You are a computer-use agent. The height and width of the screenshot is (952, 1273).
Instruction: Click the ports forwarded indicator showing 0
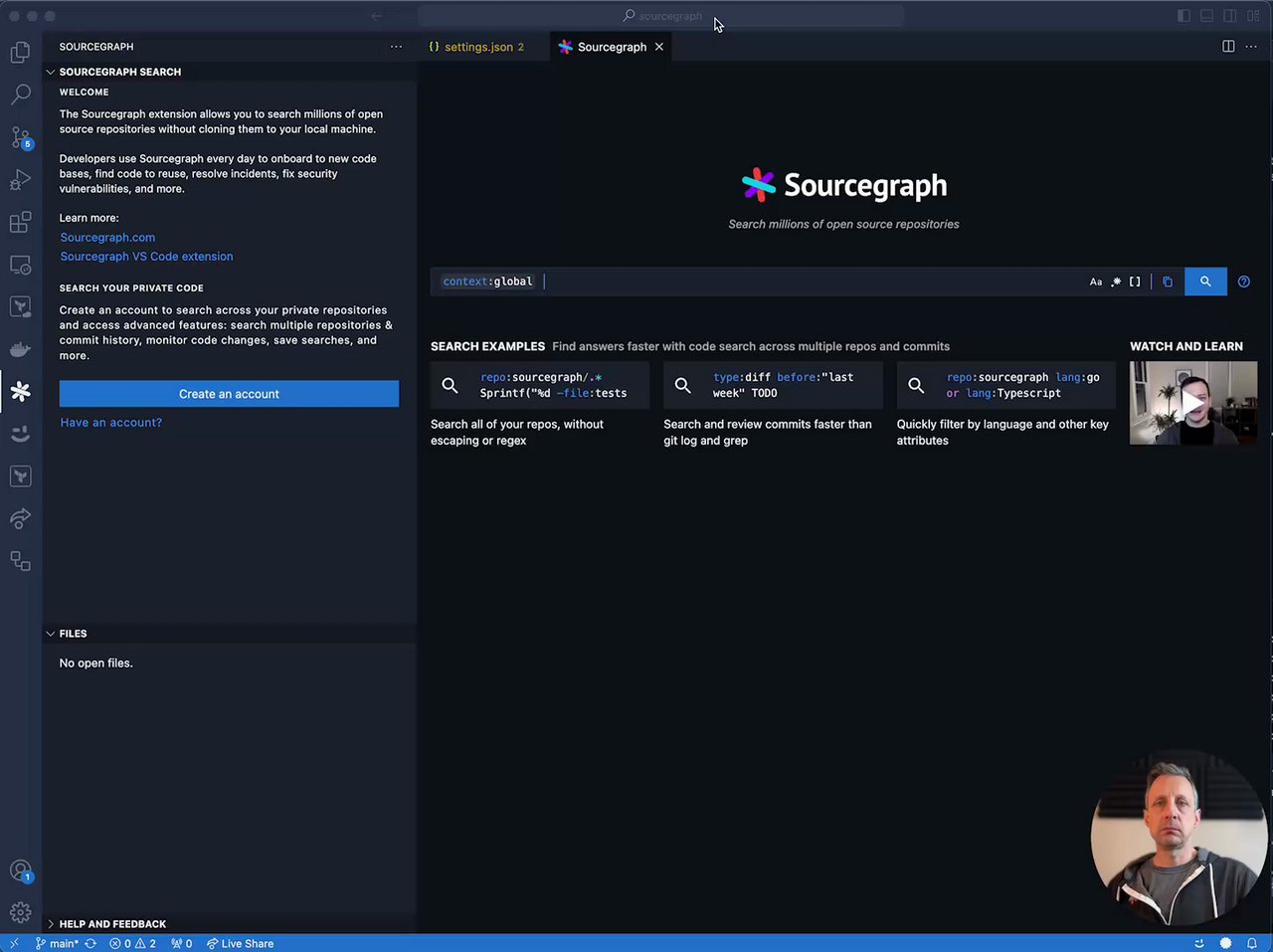[182, 943]
